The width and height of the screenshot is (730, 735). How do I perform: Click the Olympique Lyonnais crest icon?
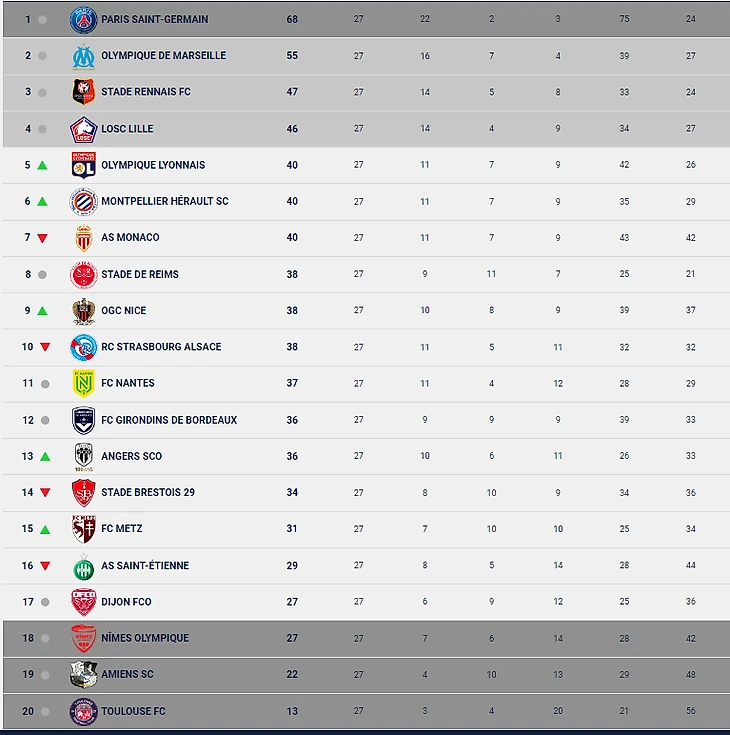click(x=84, y=165)
